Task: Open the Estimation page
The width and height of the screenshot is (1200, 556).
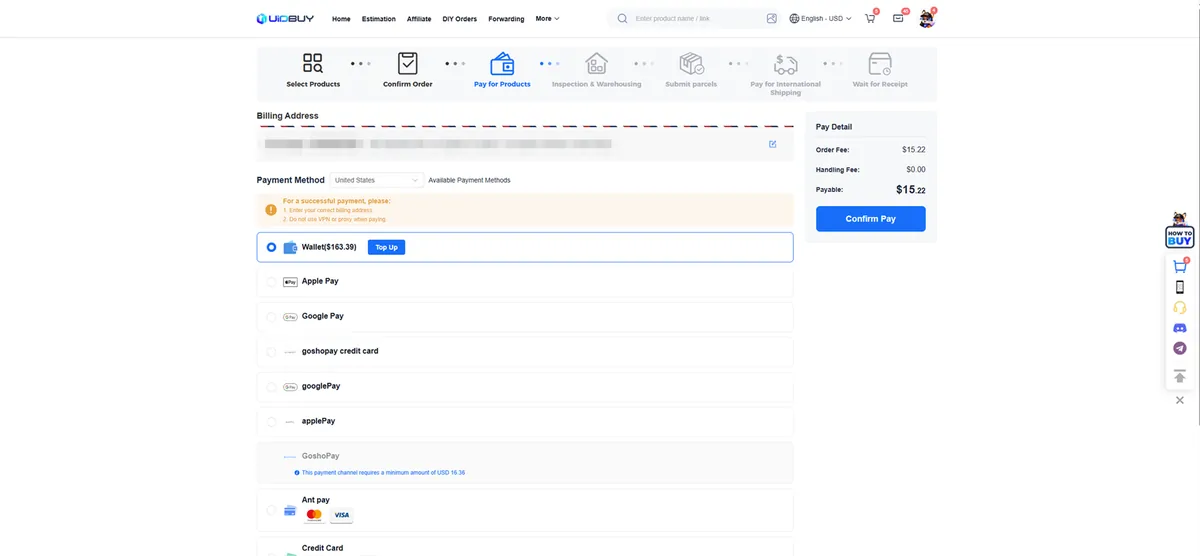Action: pos(379,19)
